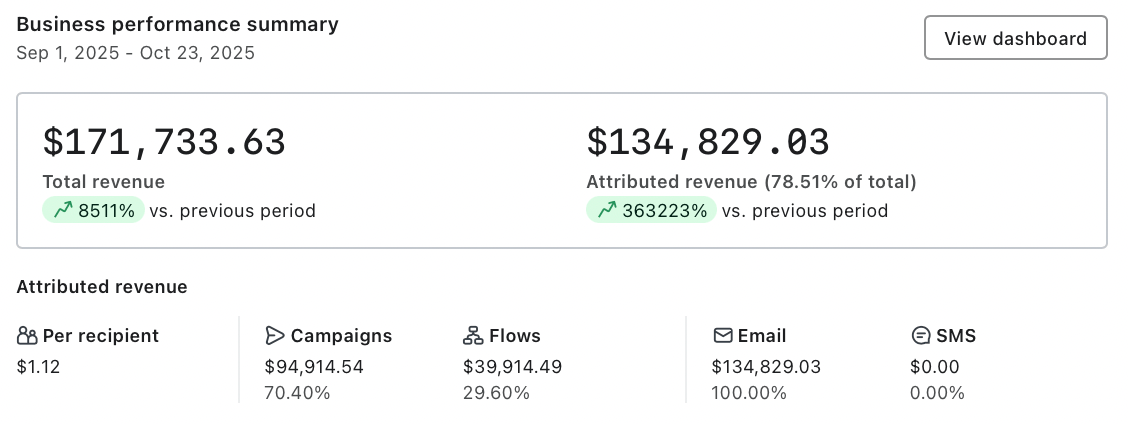
Task: Click the Per recipient people icon
Action: (x=27, y=336)
